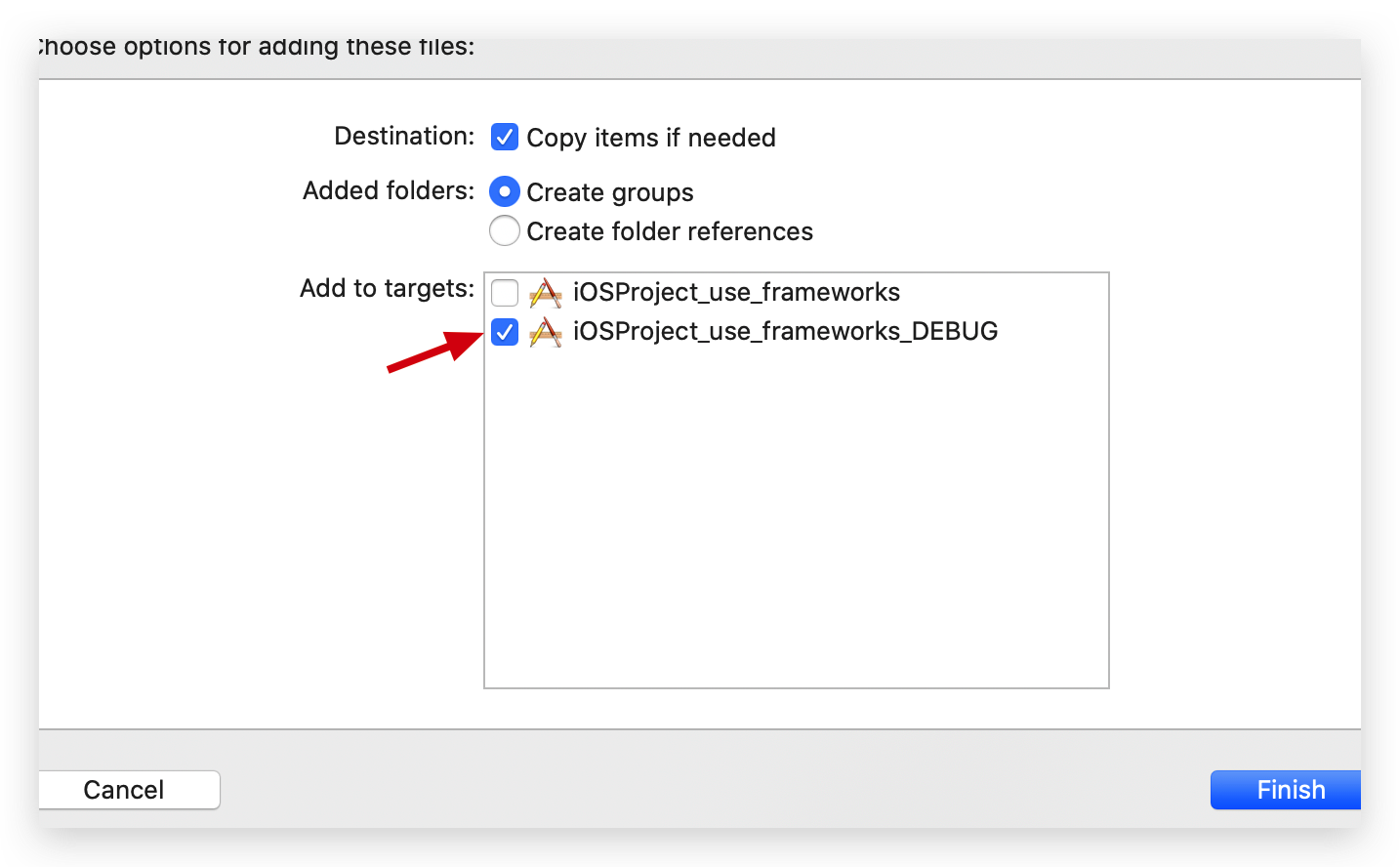Select iOSProject_use_frameworks_DEBUG target name text
The image size is (1400, 867).
(x=785, y=331)
